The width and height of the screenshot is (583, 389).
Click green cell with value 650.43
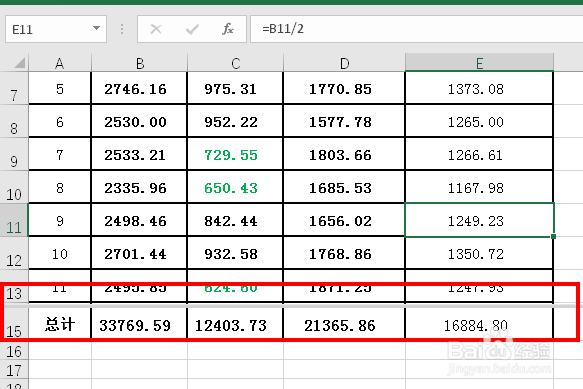235,187
